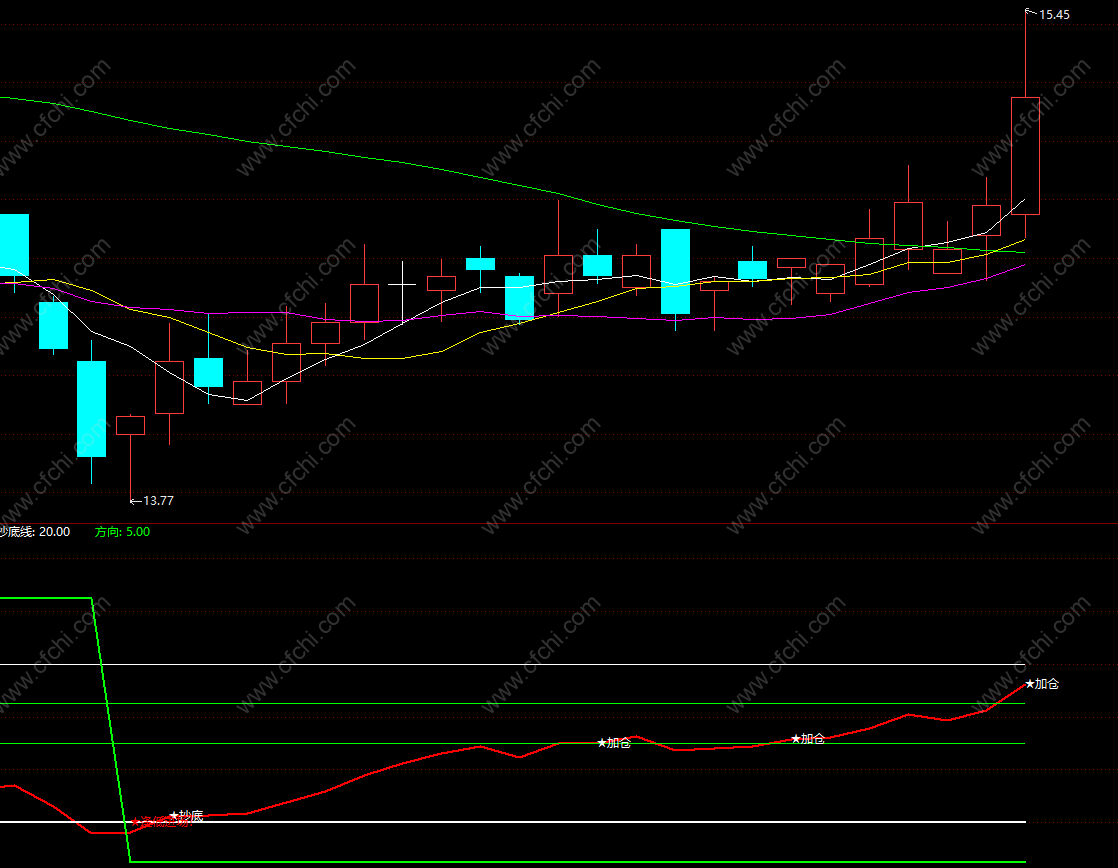Click the white ★抄底 signal label
The image size is (1118, 868).
187,816
